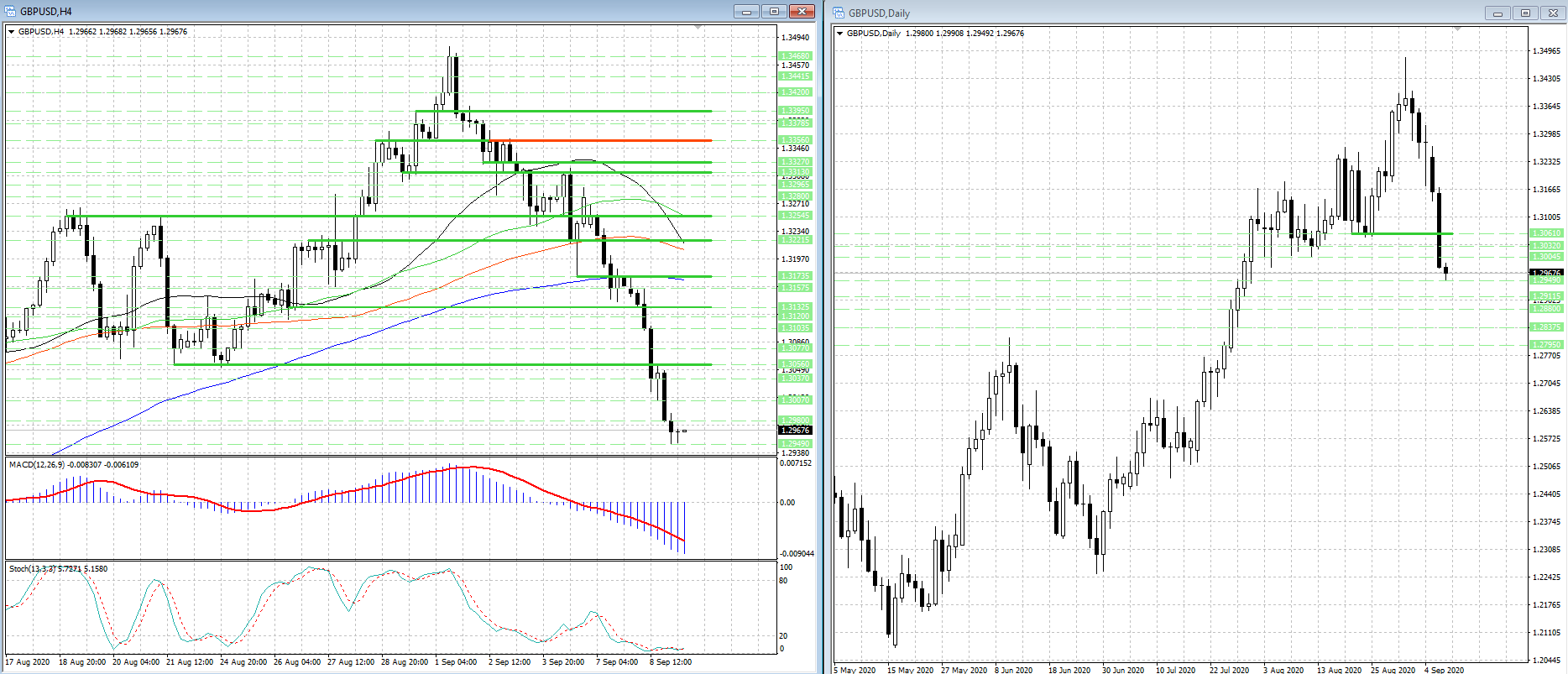Image resolution: width=1568 pixels, height=674 pixels.
Task: Open the dropdown arrow beside GBPUSD,Daily label
Action: (x=840, y=34)
